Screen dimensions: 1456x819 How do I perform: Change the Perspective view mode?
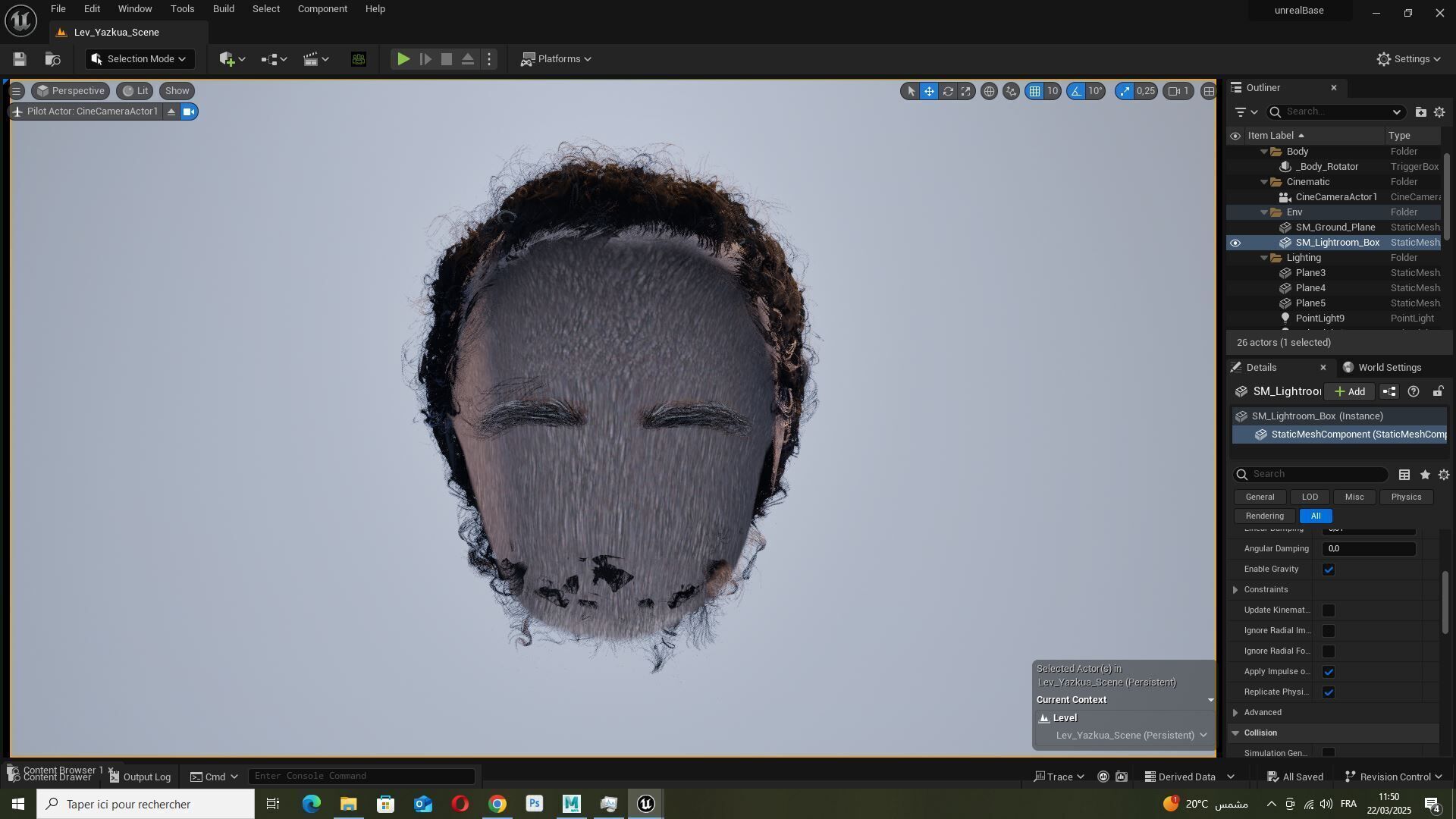[x=71, y=91]
